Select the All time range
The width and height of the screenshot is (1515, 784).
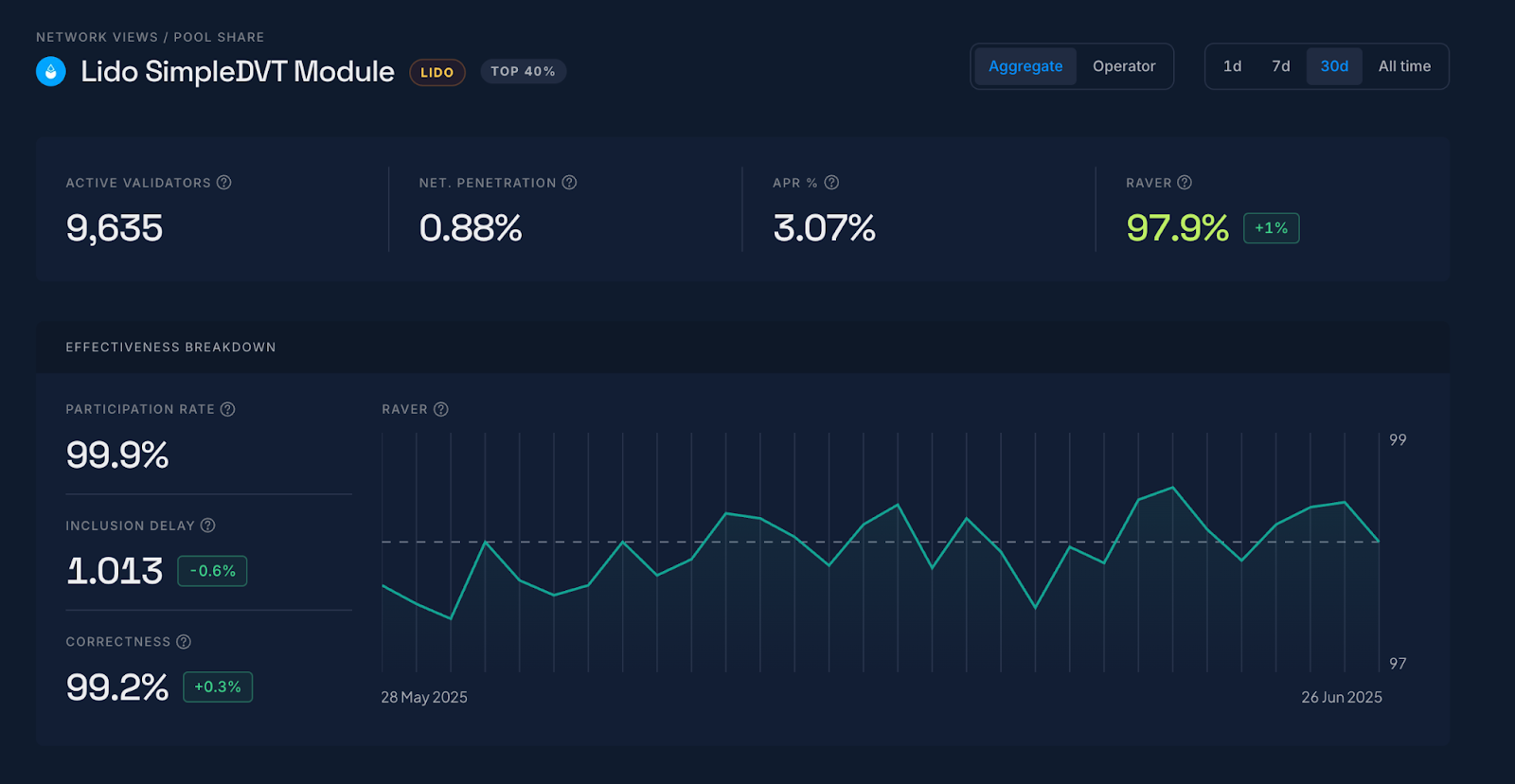click(1404, 66)
